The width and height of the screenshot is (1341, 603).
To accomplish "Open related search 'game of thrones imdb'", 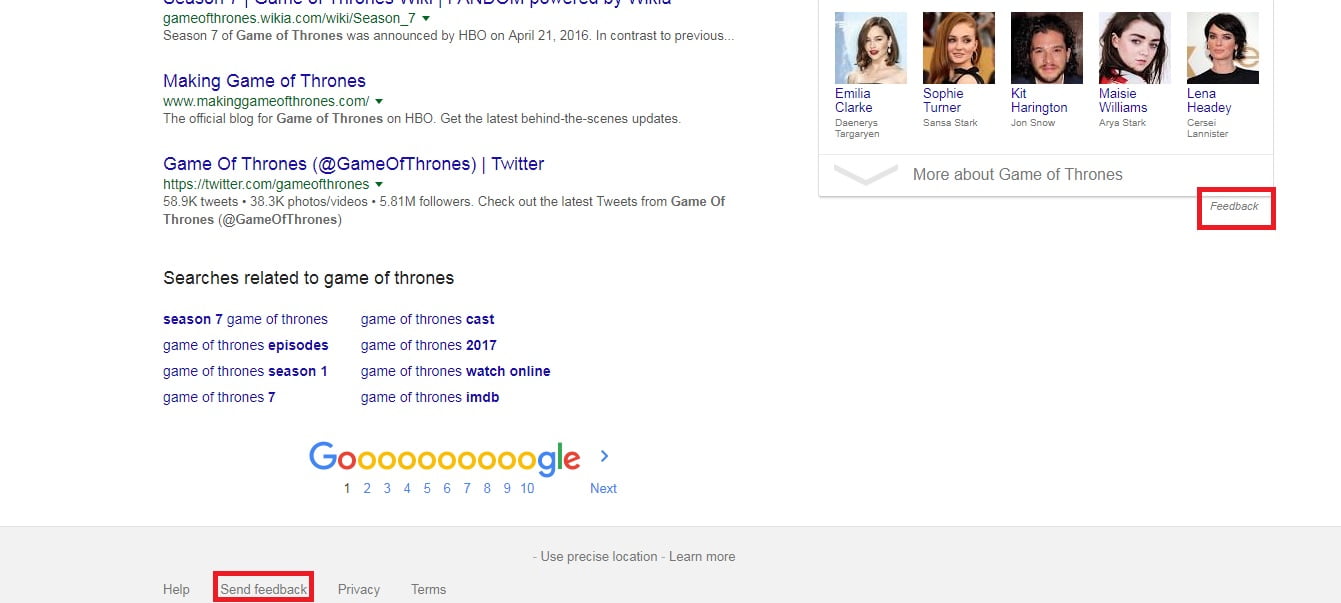I will pyautogui.click(x=429, y=397).
